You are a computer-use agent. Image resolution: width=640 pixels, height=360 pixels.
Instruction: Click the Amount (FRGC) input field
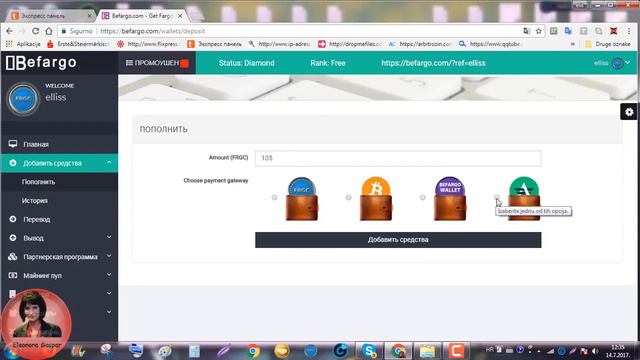tap(398, 158)
